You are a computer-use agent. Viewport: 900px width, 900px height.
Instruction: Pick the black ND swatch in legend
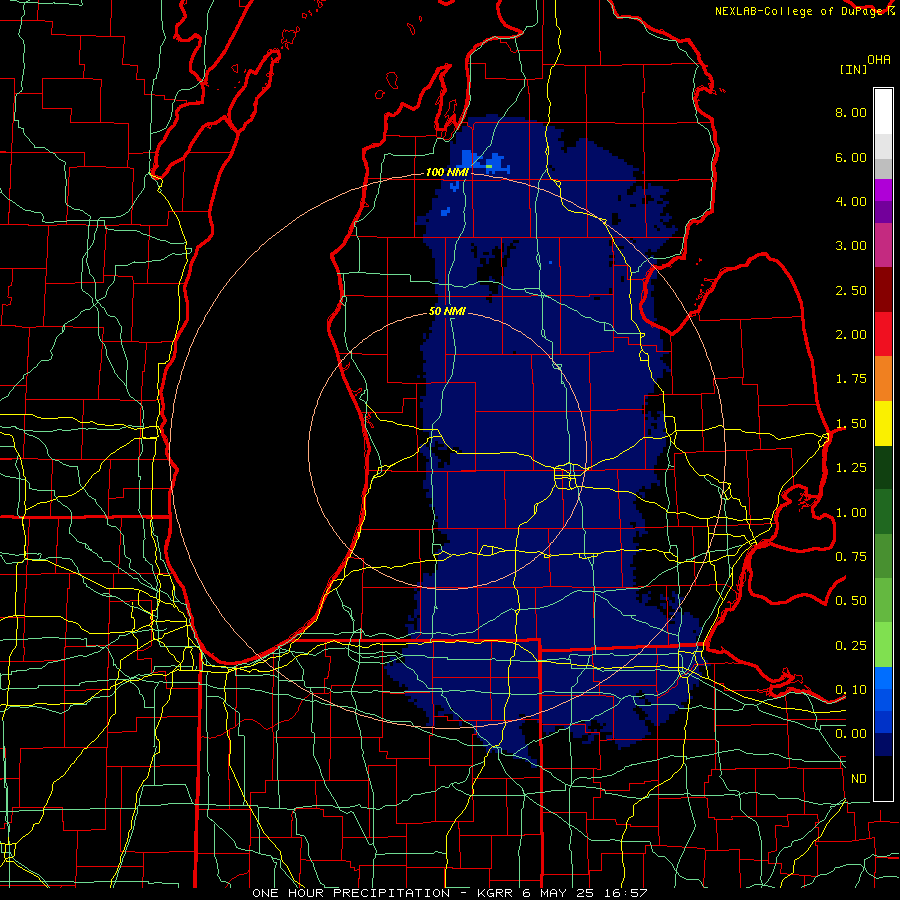[x=883, y=778]
